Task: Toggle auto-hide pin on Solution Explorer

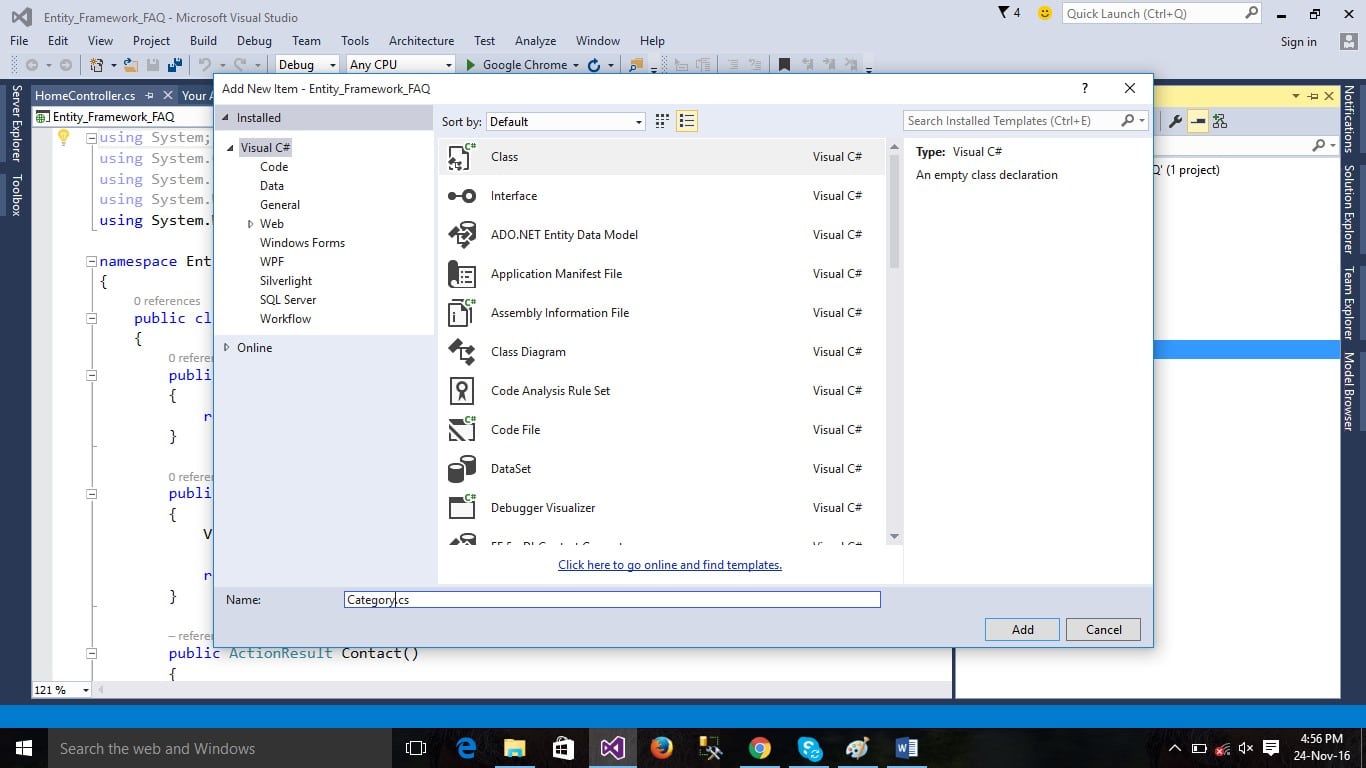Action: (x=1313, y=96)
